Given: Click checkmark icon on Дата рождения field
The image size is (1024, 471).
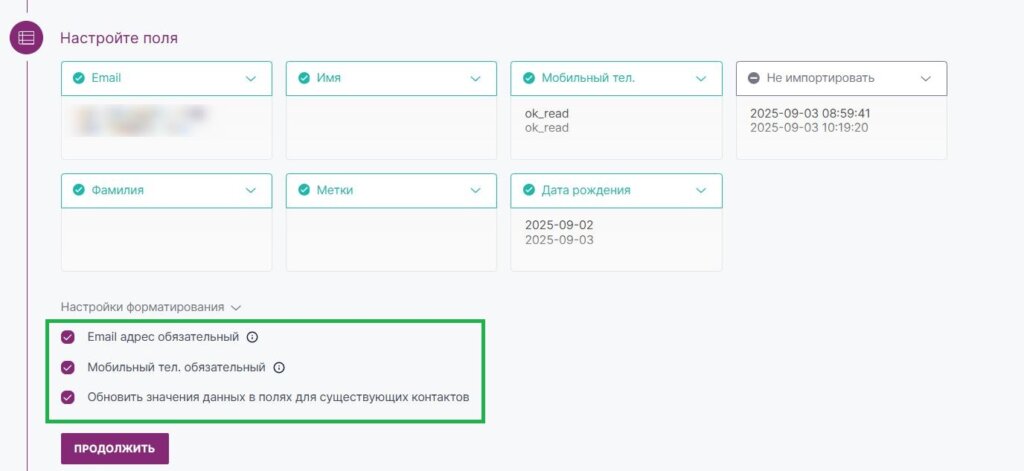Looking at the screenshot, I should (529, 190).
